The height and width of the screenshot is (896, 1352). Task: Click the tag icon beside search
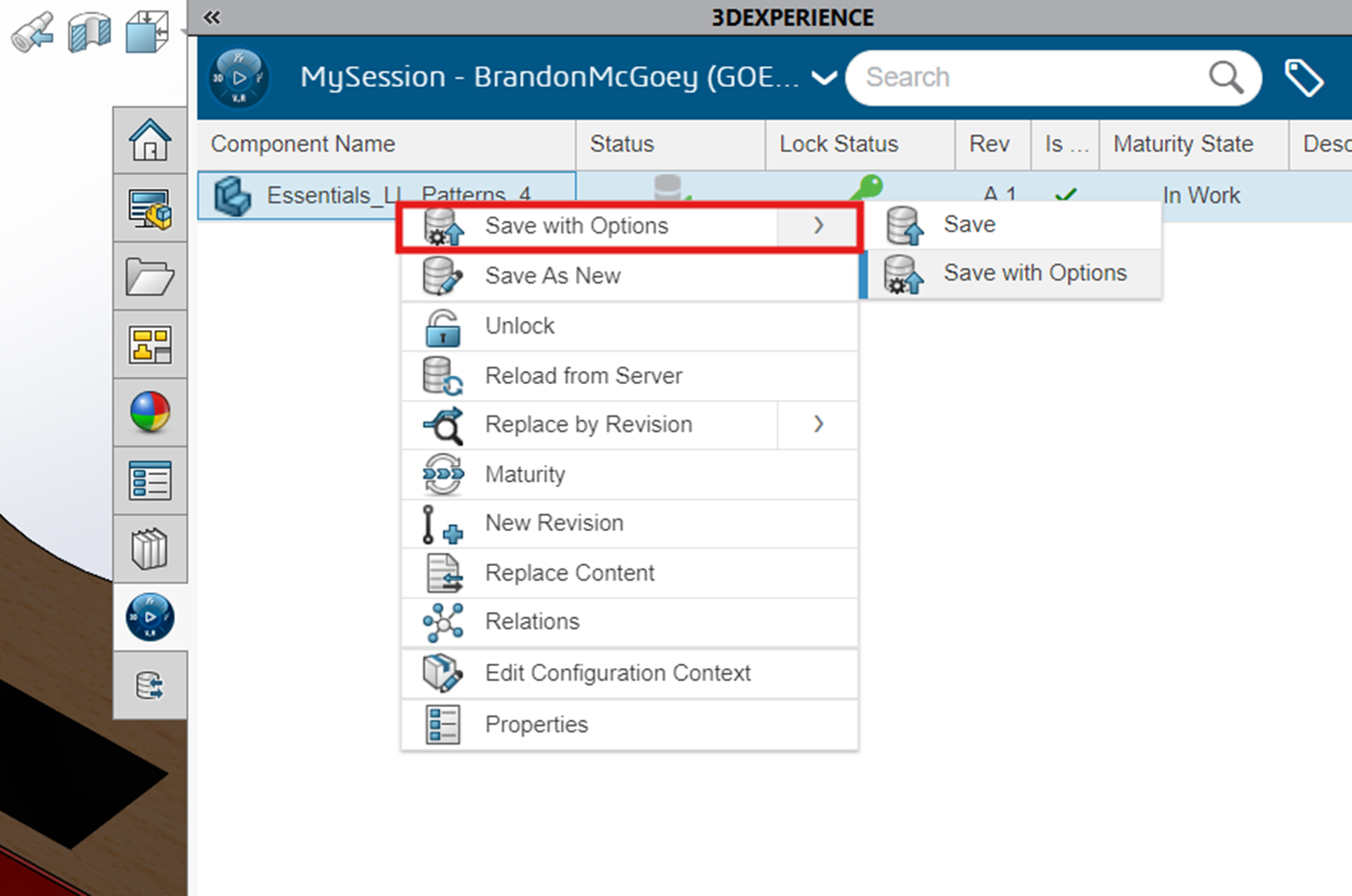point(1303,77)
